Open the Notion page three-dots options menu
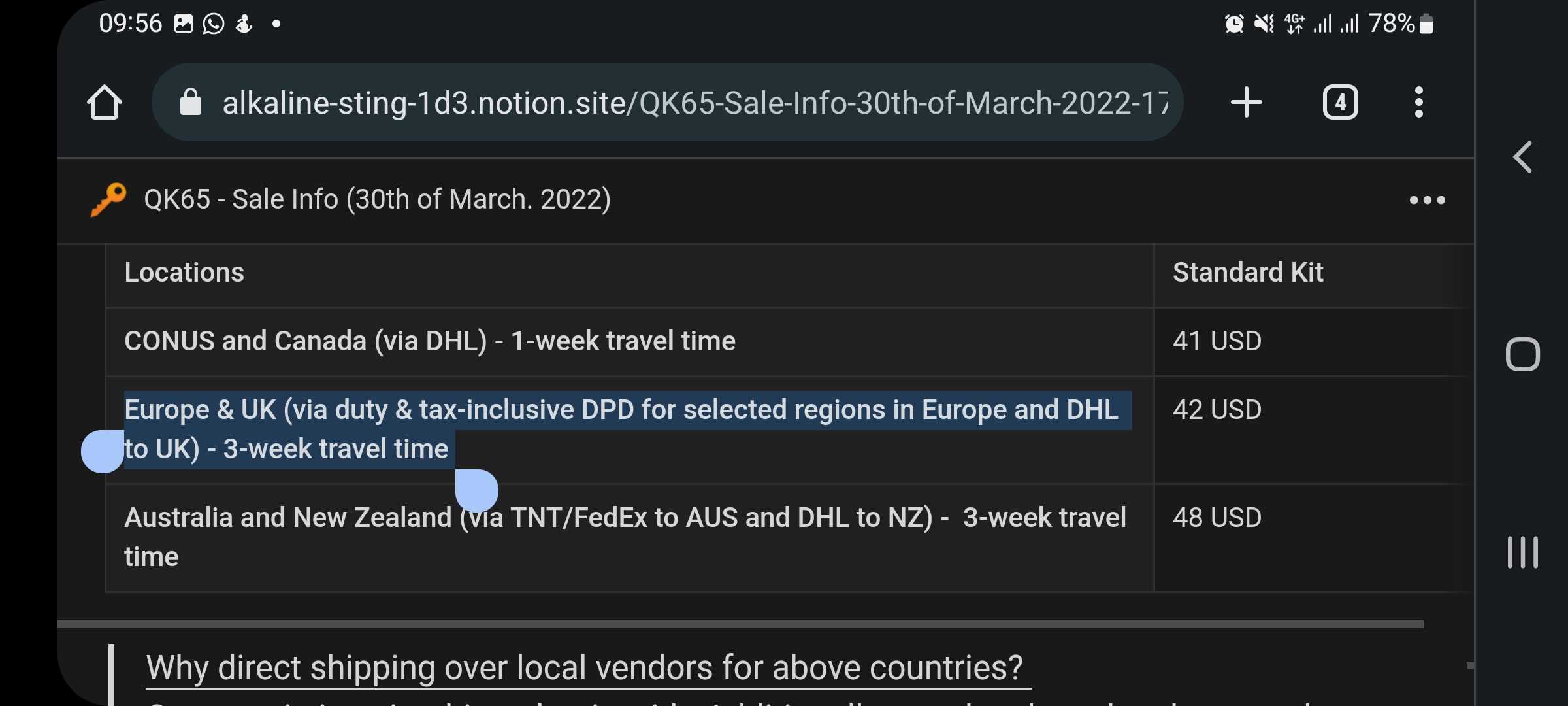Image resolution: width=1568 pixels, height=706 pixels. click(1428, 200)
